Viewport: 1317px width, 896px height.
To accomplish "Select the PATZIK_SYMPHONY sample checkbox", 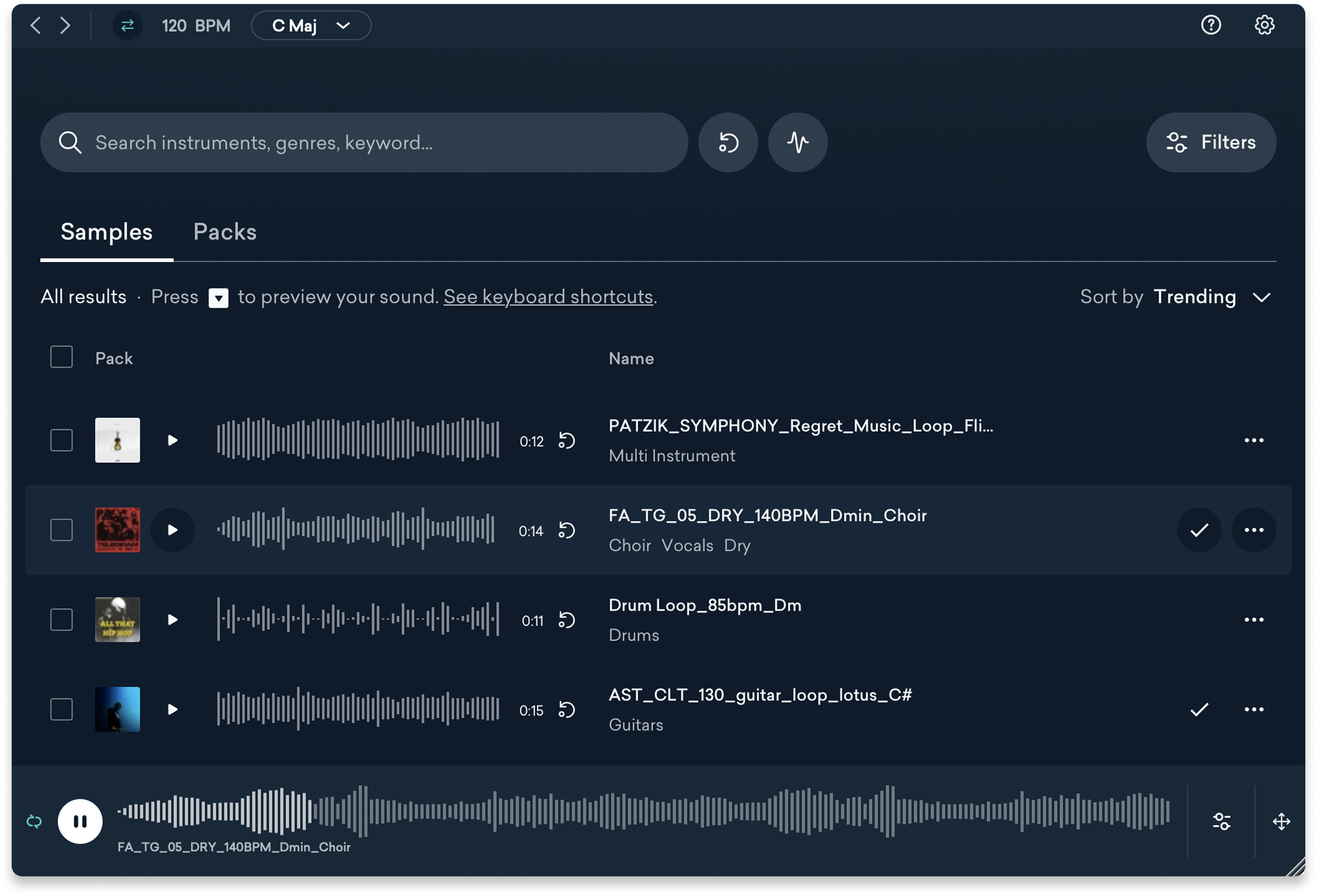I will (x=61, y=440).
